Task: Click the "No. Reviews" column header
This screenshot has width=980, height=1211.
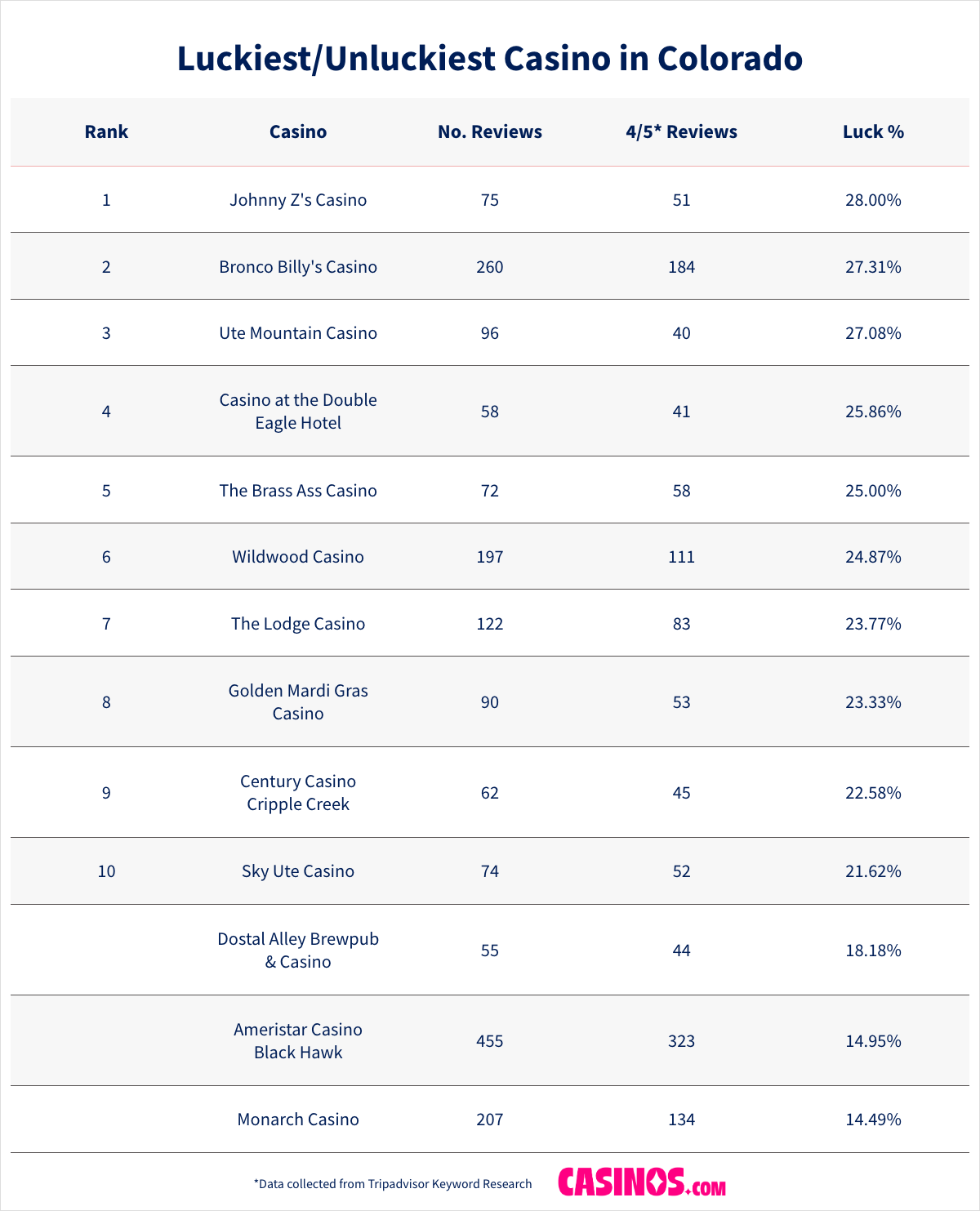Action: [x=490, y=132]
